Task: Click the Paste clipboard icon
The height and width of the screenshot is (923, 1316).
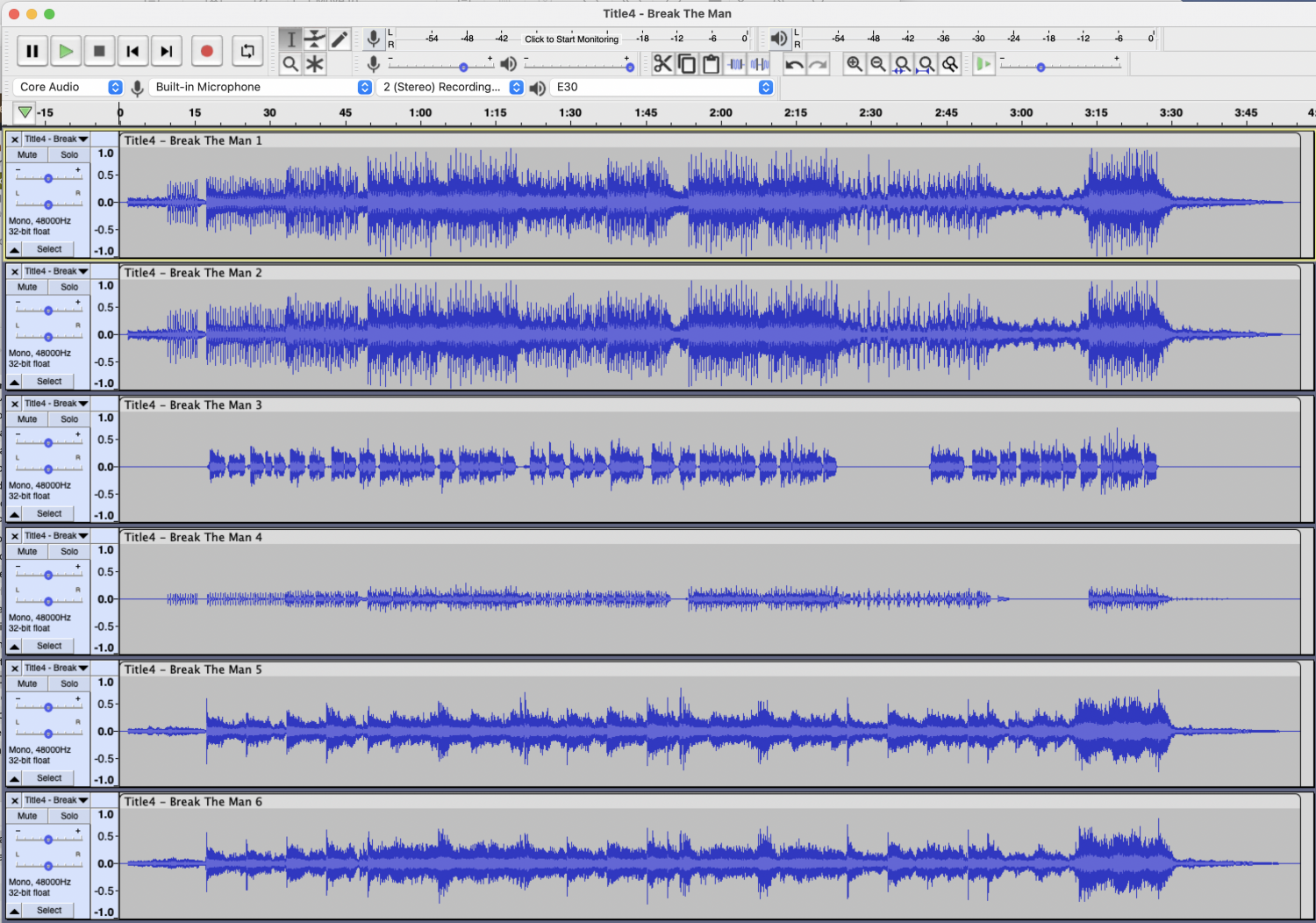Action: [711, 64]
